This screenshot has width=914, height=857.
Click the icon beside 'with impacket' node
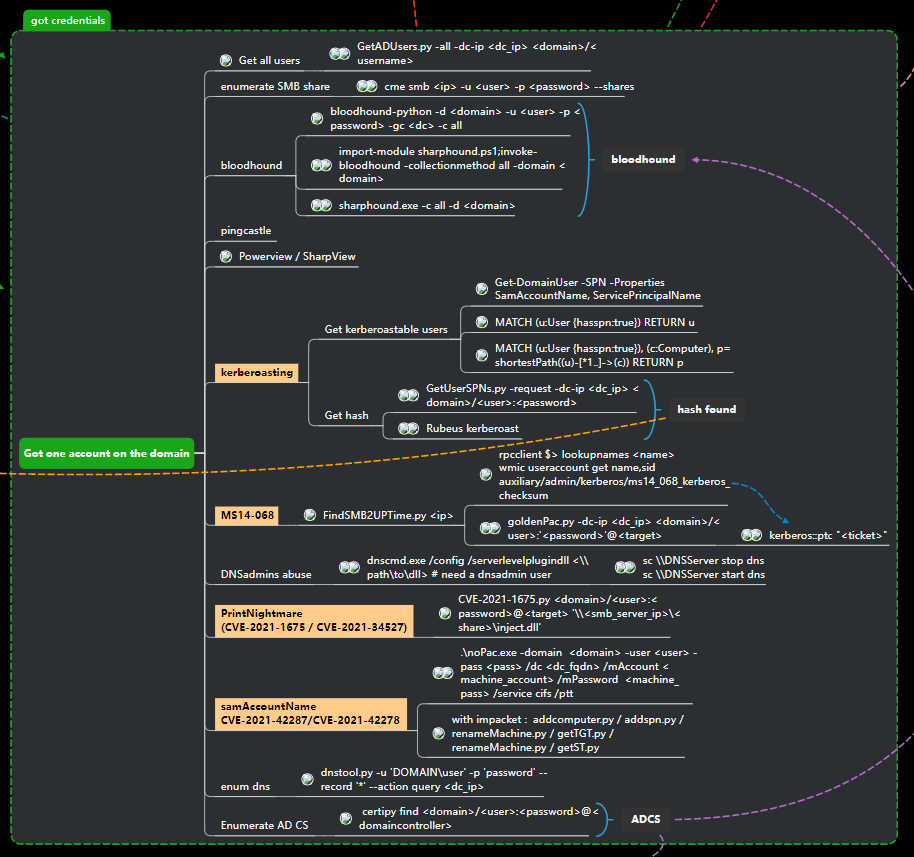click(x=438, y=733)
